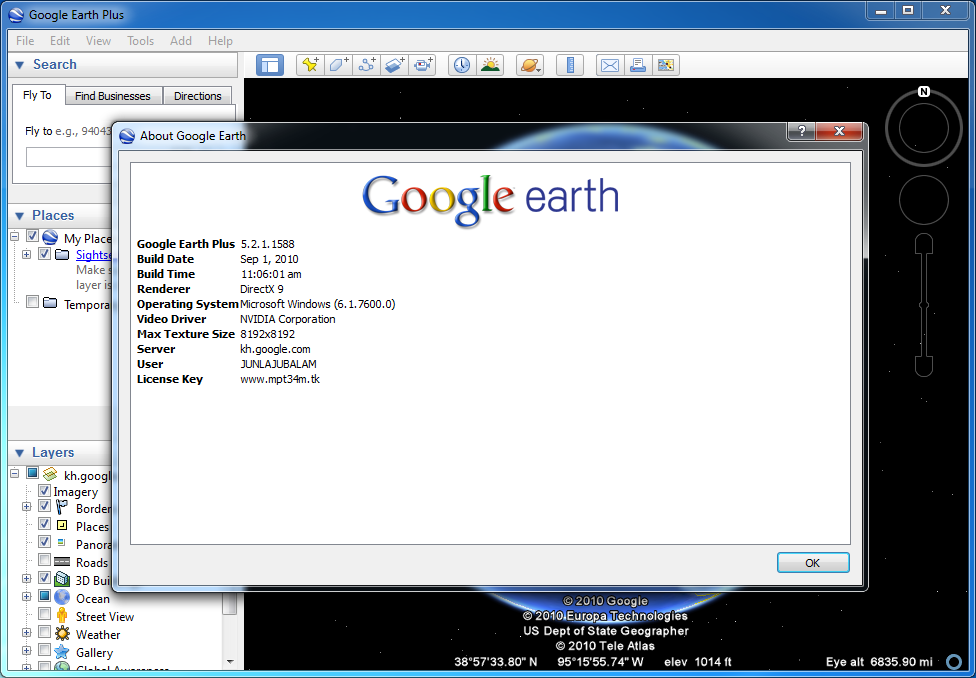The height and width of the screenshot is (678, 976).
Task: Click the zoom-out bottom end of slider
Action: tap(924, 366)
